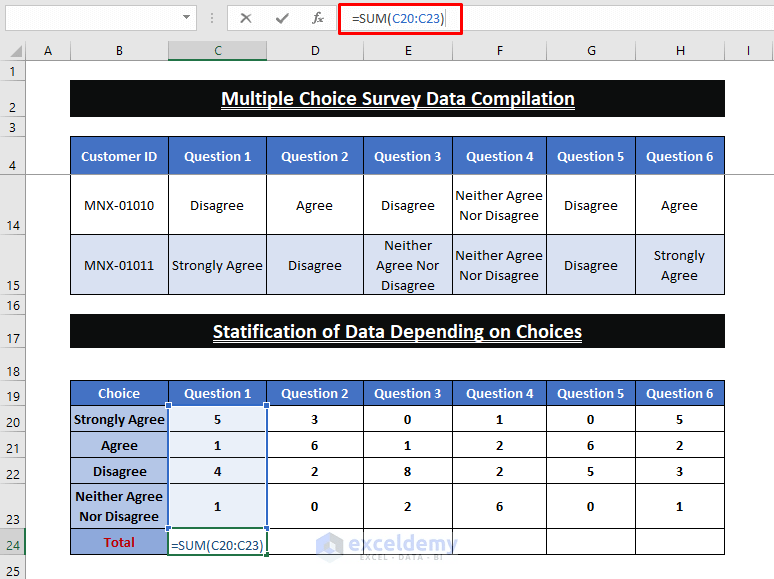Click the 'Customer ID' header cell
Viewport: 774px width, 579px height.
pyautogui.click(x=119, y=156)
